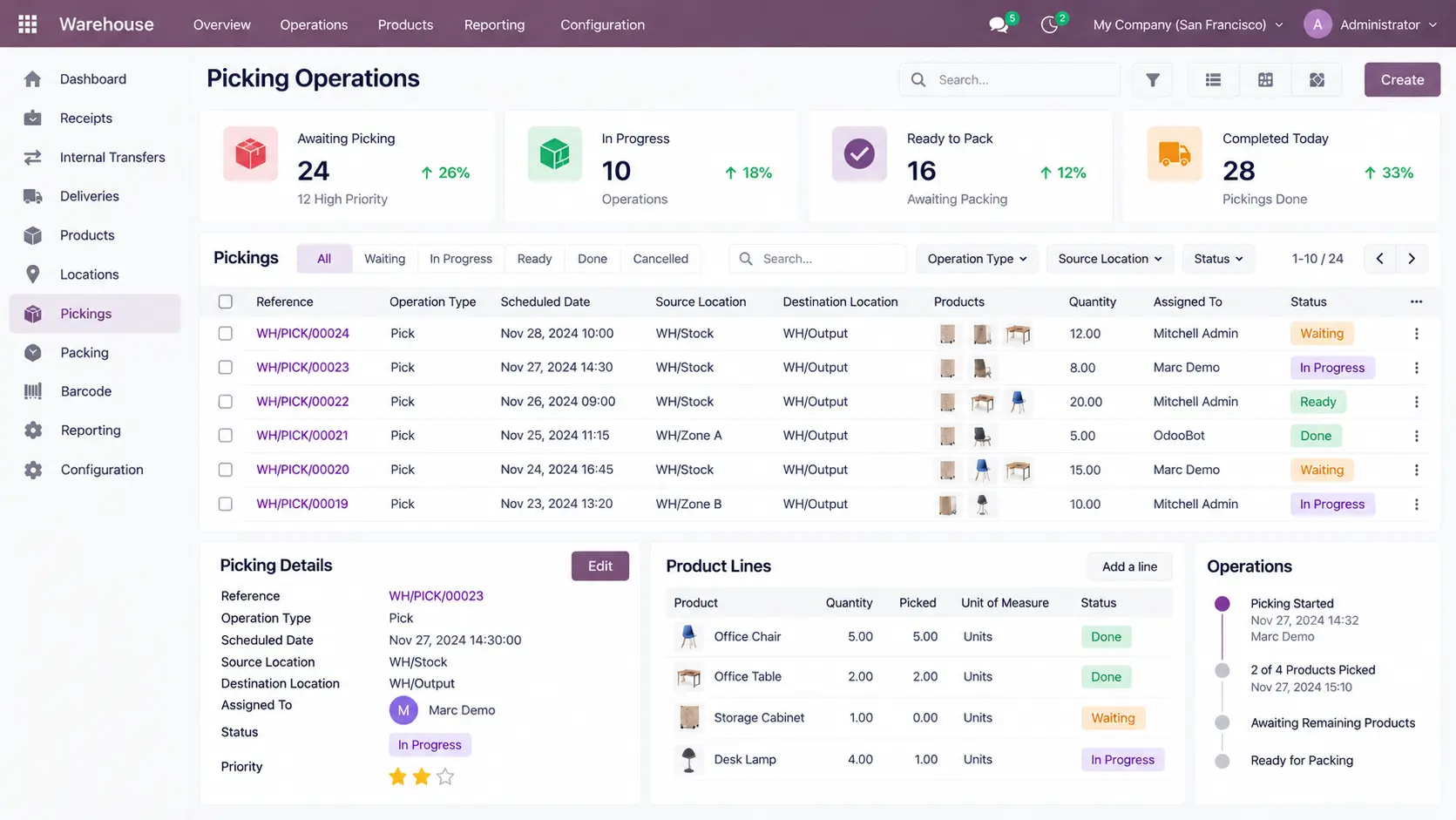
Task: Open the Reporting top menu
Action: coord(494,24)
